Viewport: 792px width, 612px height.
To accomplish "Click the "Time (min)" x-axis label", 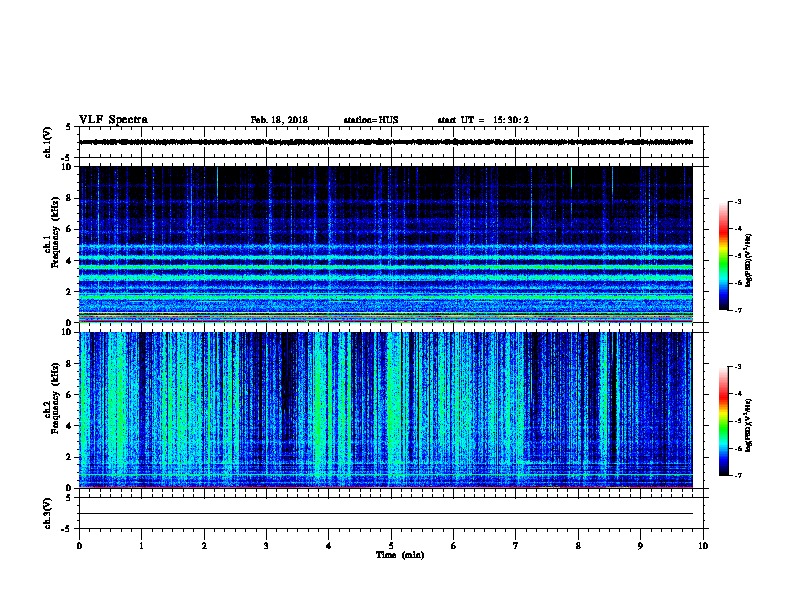I will pos(400,555).
